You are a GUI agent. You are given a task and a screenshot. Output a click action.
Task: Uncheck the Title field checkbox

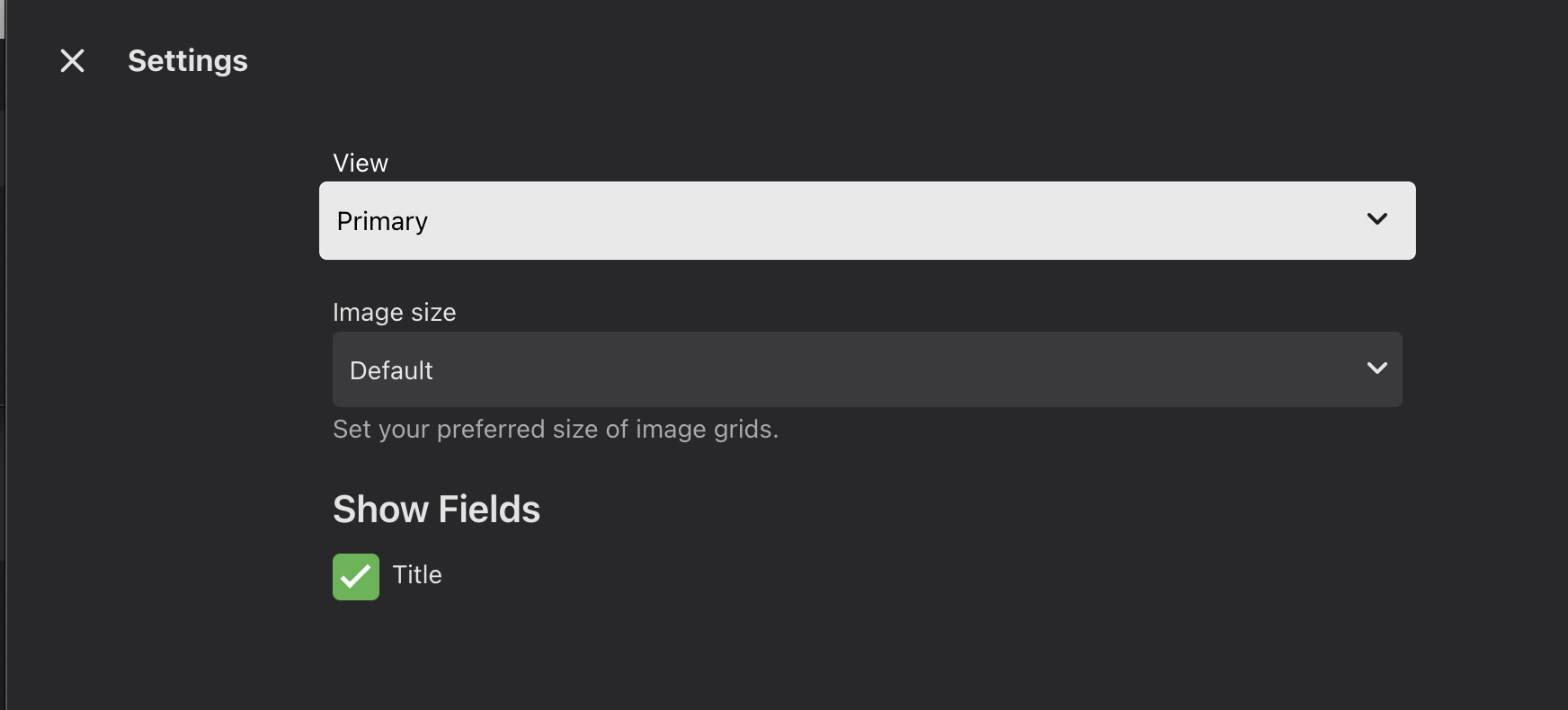[356, 577]
